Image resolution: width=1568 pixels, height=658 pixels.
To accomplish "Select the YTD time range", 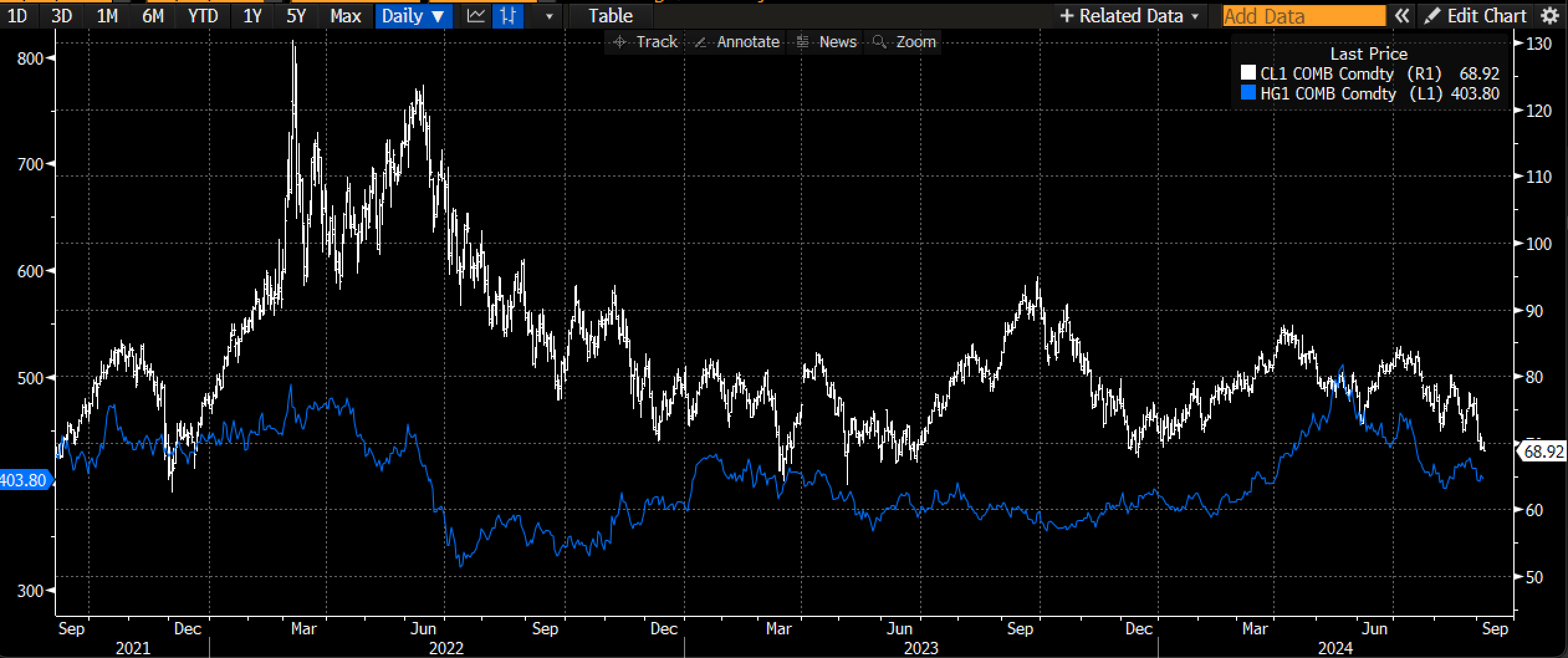I will click(x=203, y=16).
